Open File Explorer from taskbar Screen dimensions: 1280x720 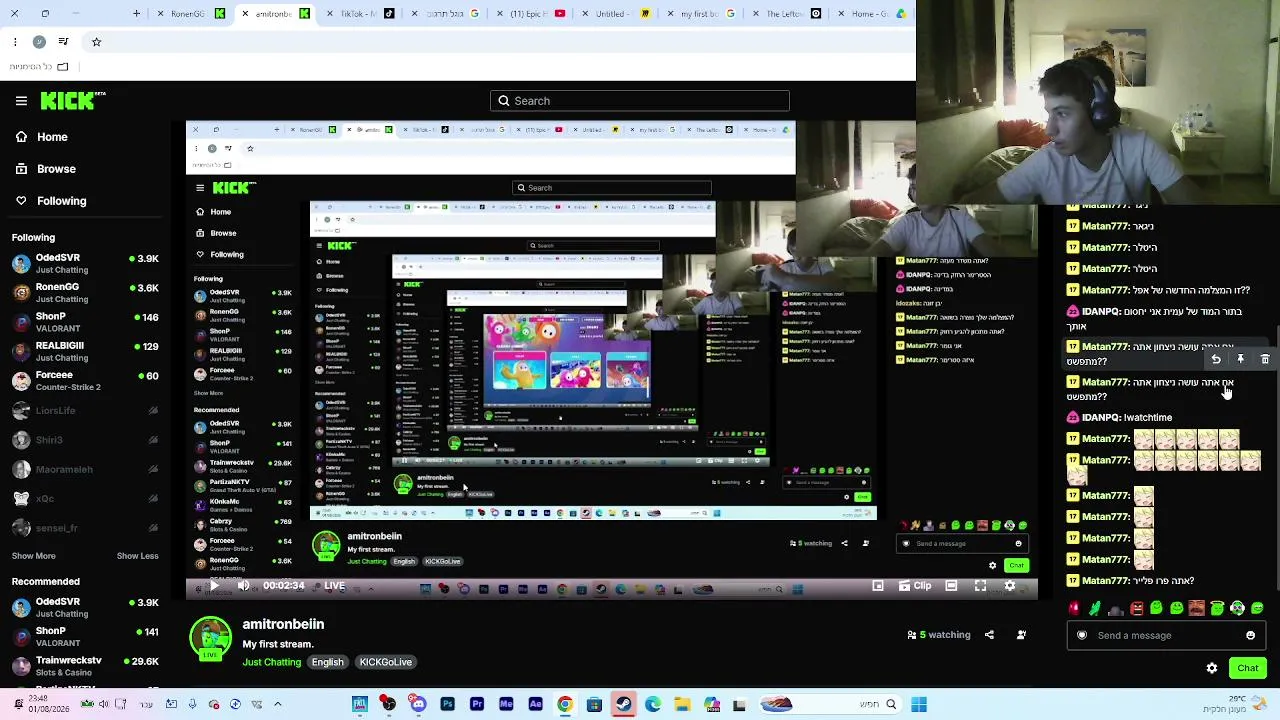(682, 705)
